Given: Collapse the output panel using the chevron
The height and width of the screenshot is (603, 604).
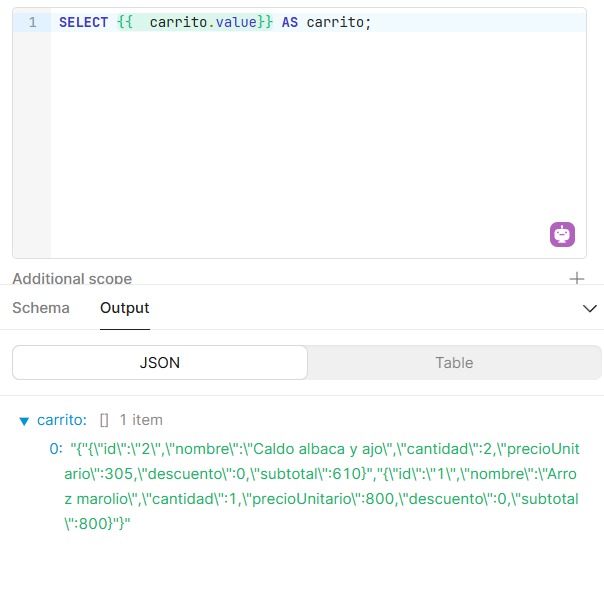Looking at the screenshot, I should coord(589,309).
